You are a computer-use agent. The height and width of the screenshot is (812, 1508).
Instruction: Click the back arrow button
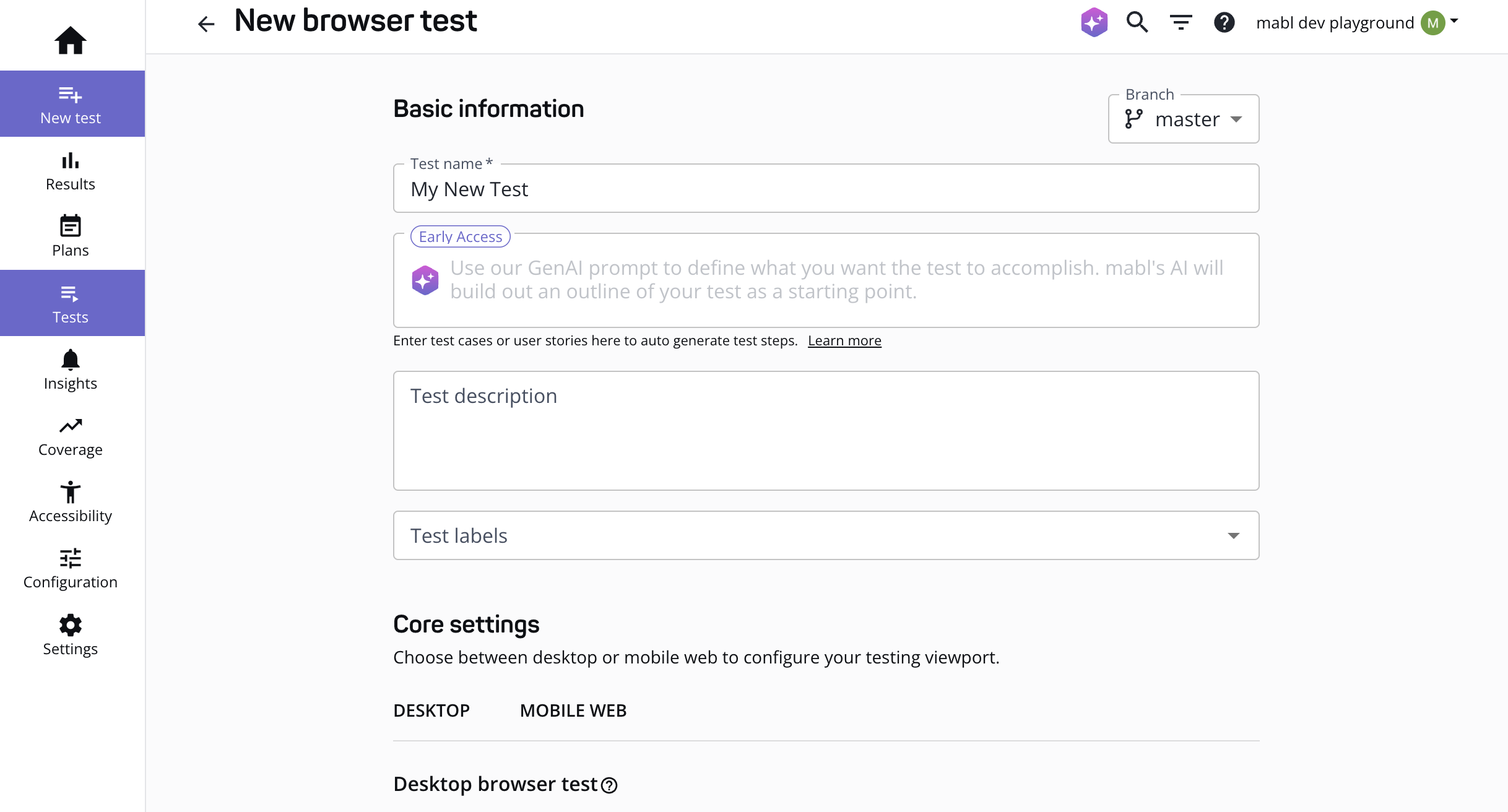tap(206, 24)
